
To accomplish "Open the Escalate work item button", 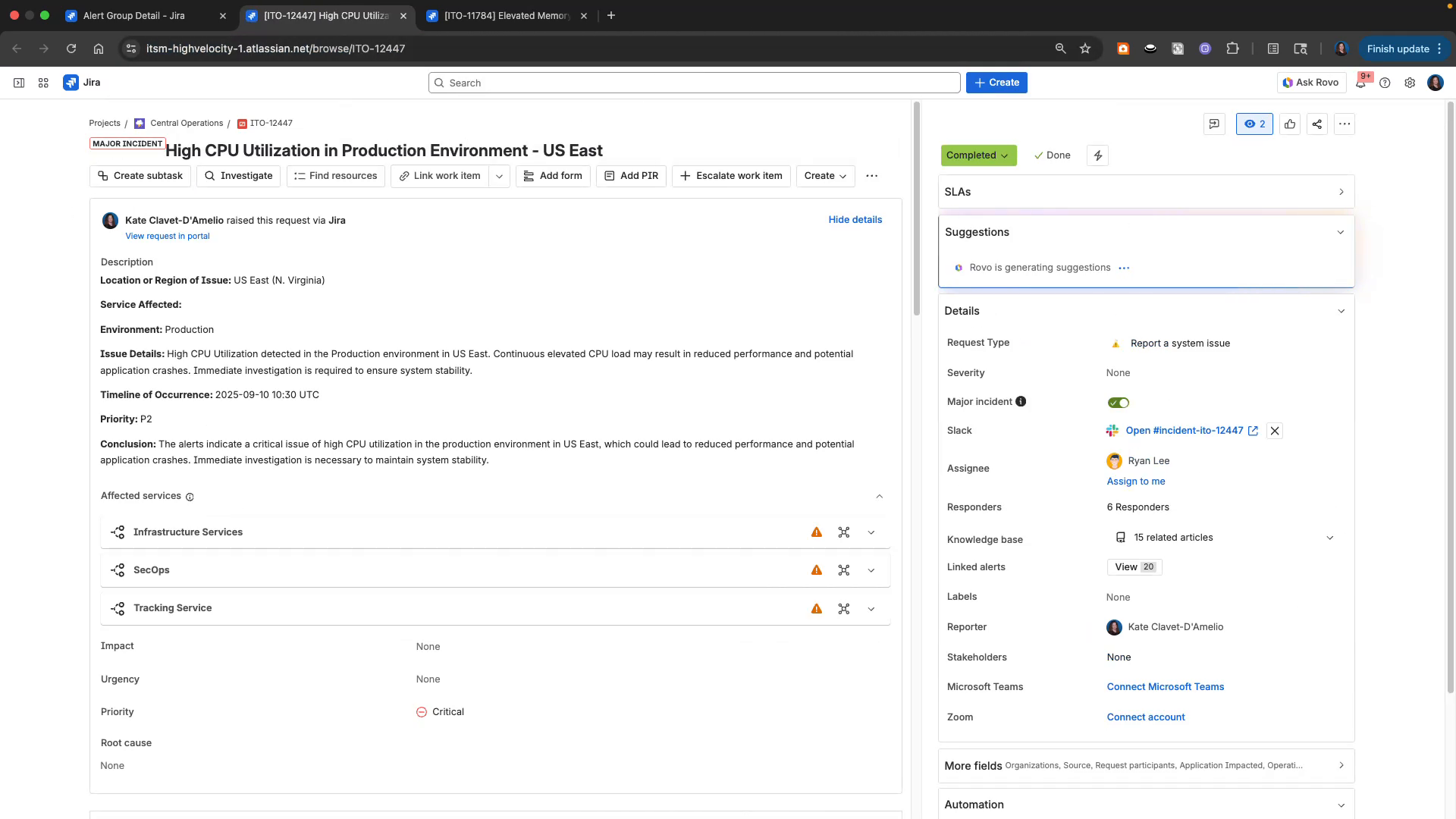I will 730,176.
